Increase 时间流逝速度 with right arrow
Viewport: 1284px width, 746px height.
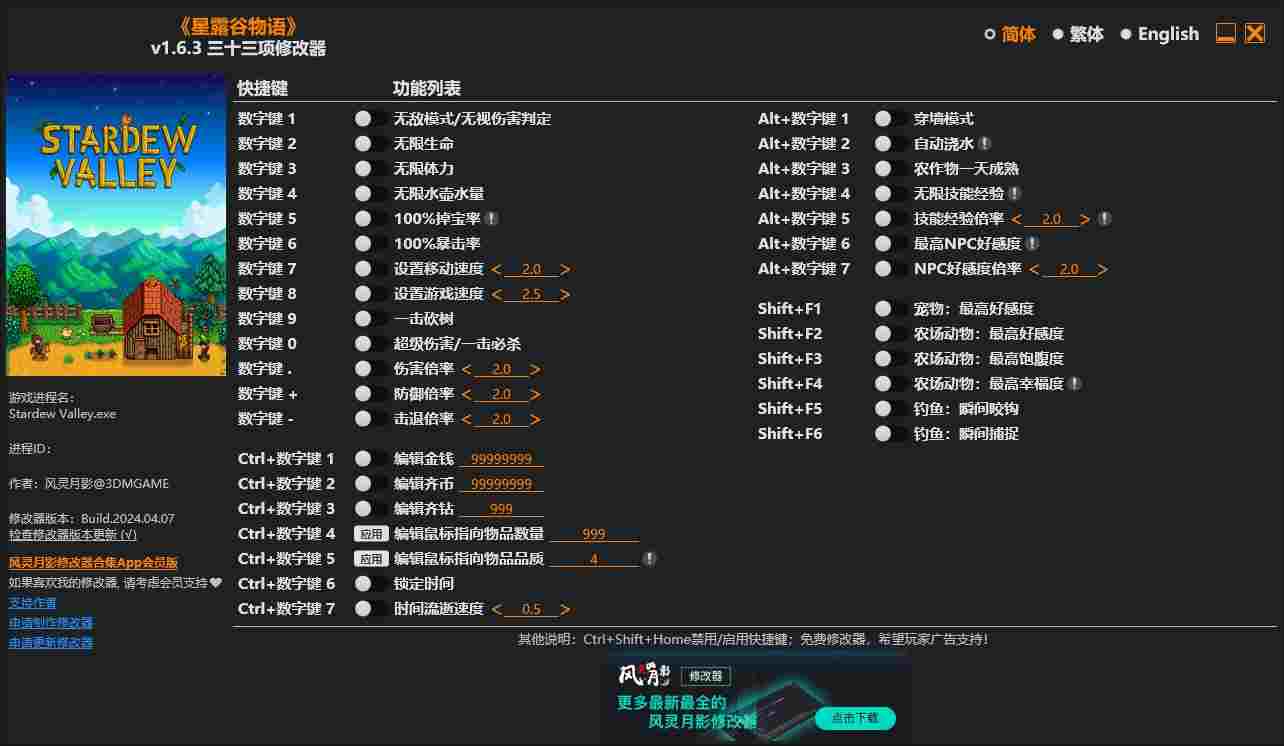coord(565,609)
